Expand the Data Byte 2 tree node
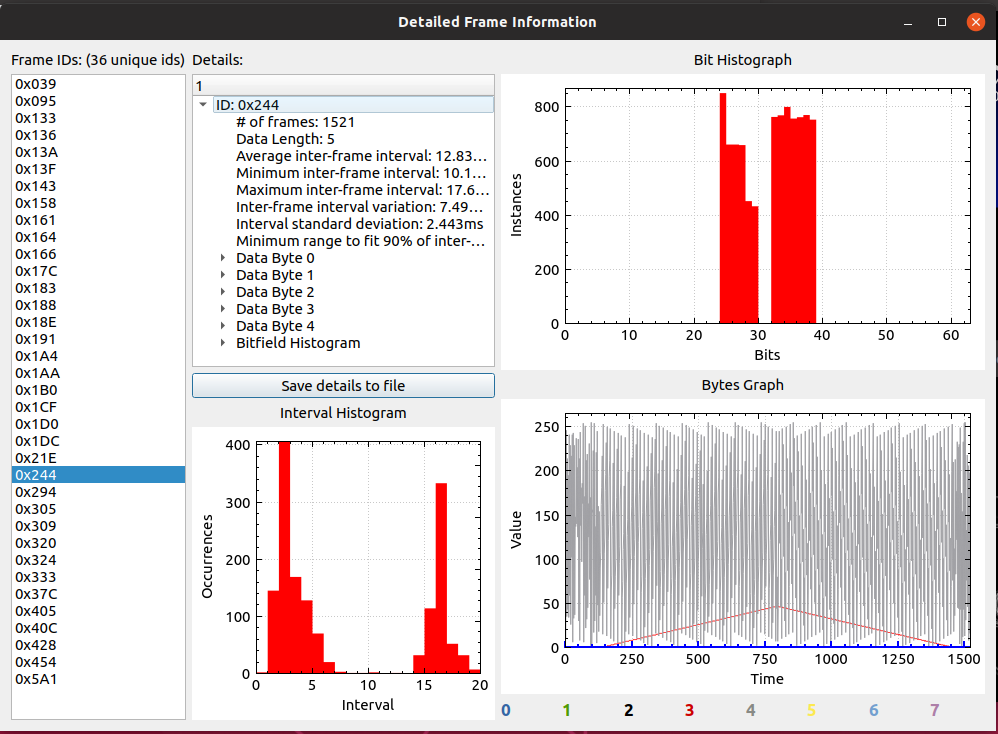The width and height of the screenshot is (998, 734). coord(223,292)
